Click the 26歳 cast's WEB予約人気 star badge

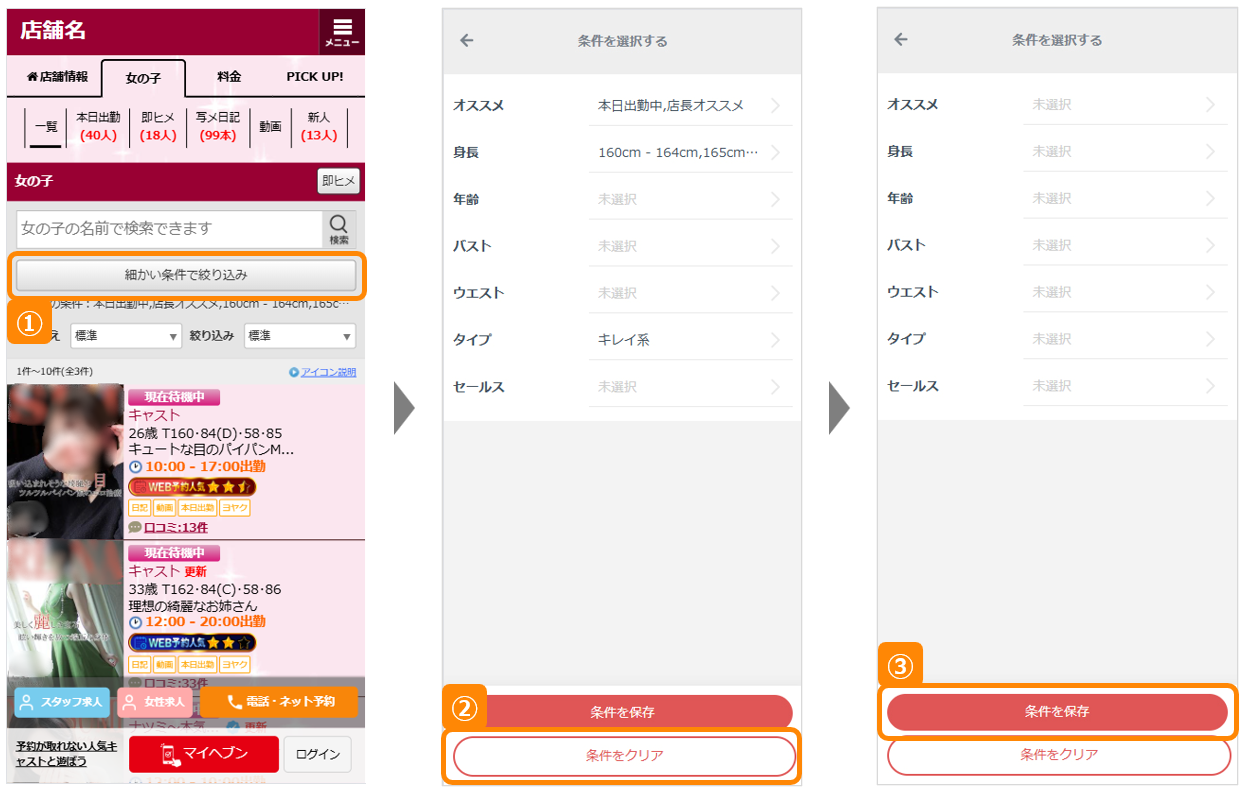(x=193, y=487)
